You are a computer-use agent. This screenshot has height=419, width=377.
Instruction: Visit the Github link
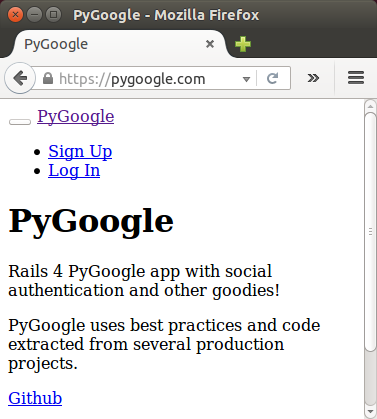(35, 398)
